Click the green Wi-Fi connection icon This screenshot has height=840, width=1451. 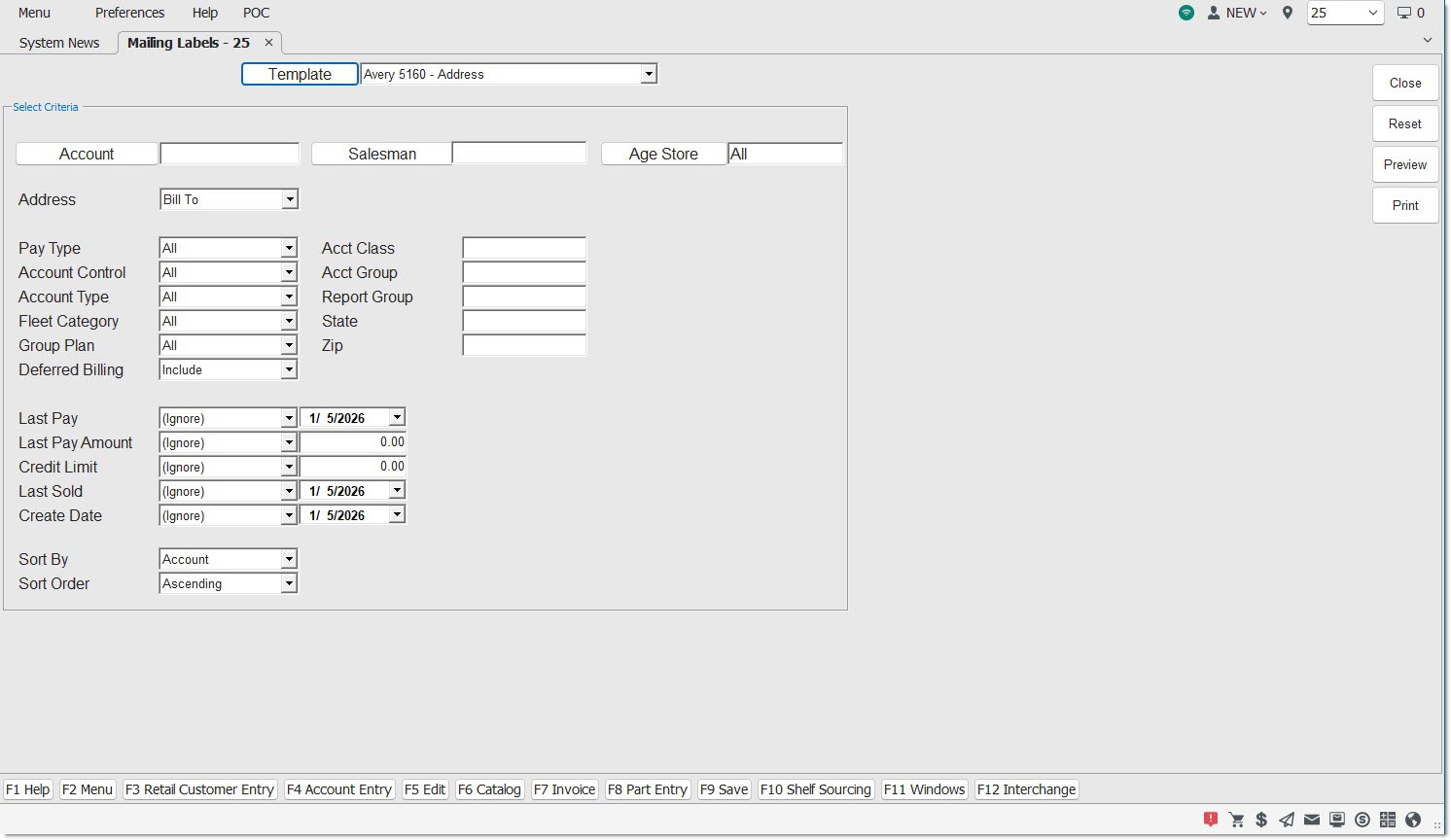pos(1186,13)
